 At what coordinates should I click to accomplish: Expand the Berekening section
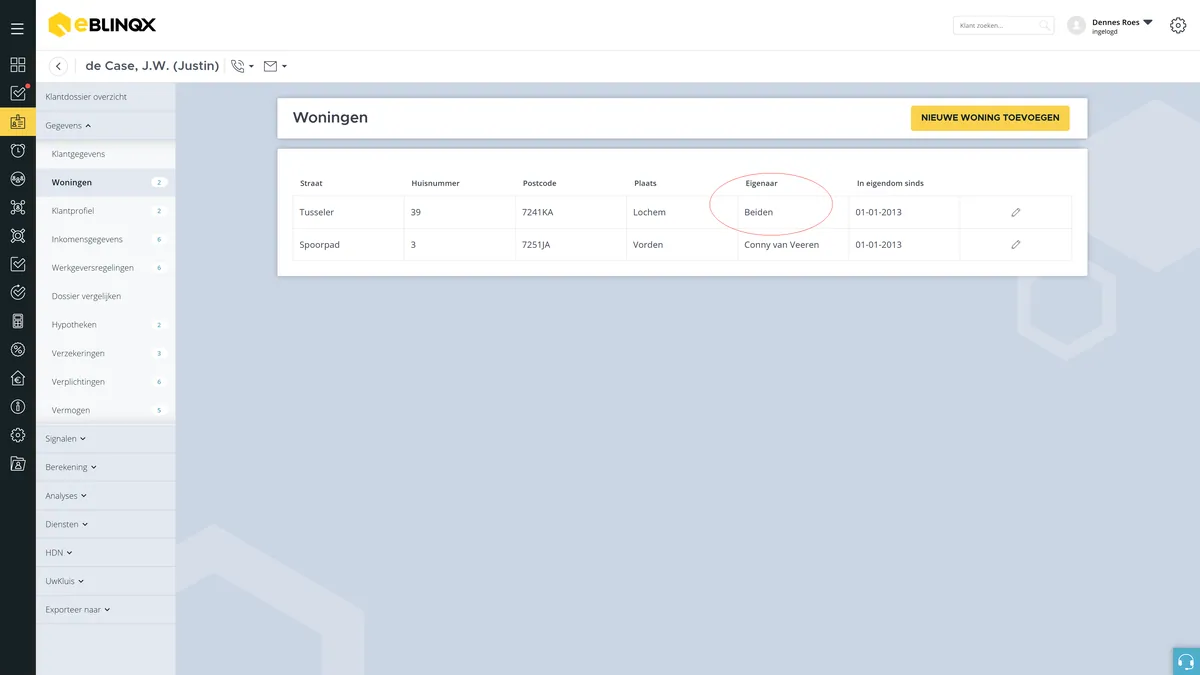(70, 467)
